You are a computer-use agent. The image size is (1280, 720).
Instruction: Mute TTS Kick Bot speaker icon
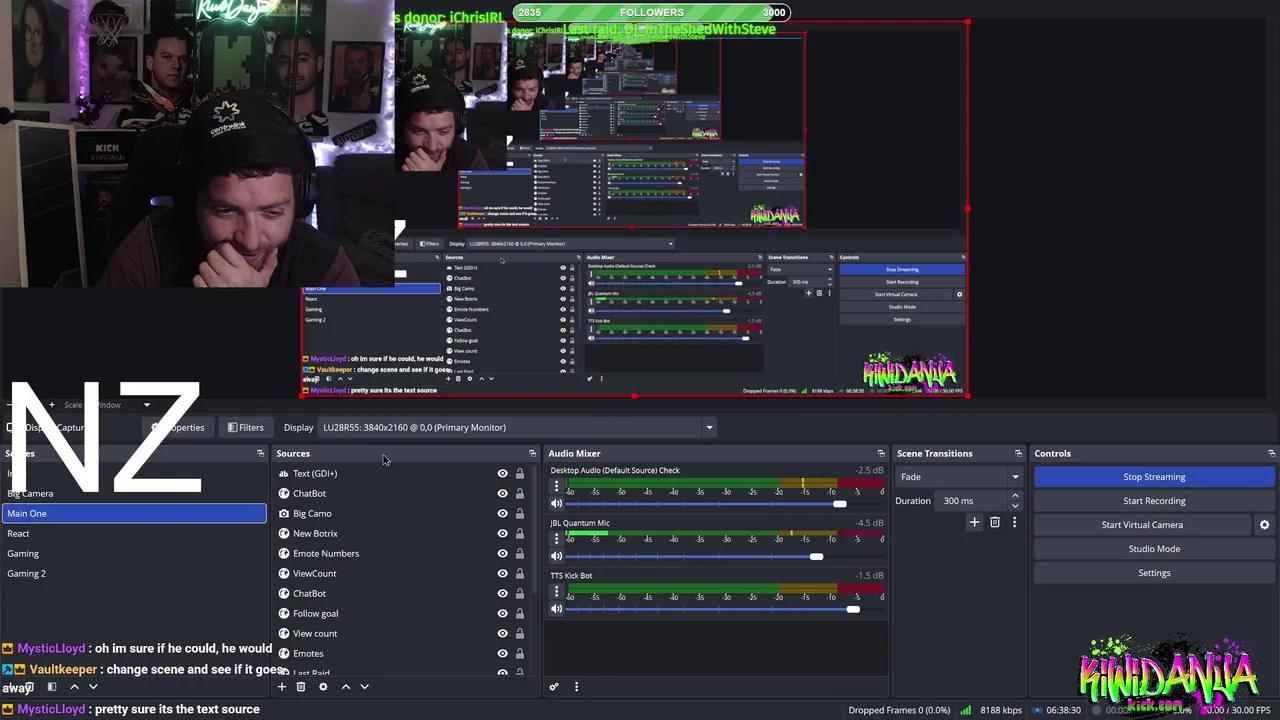[x=557, y=609]
